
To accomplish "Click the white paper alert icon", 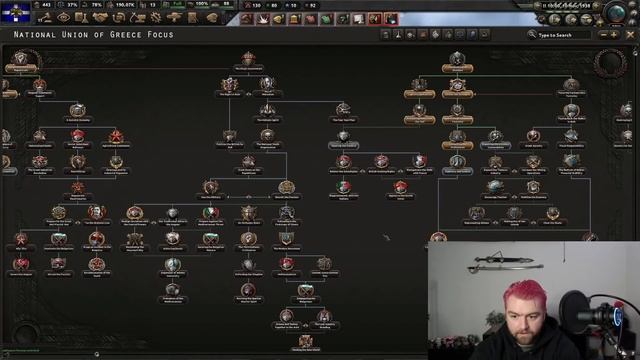I will pyautogui.click(x=358, y=19).
